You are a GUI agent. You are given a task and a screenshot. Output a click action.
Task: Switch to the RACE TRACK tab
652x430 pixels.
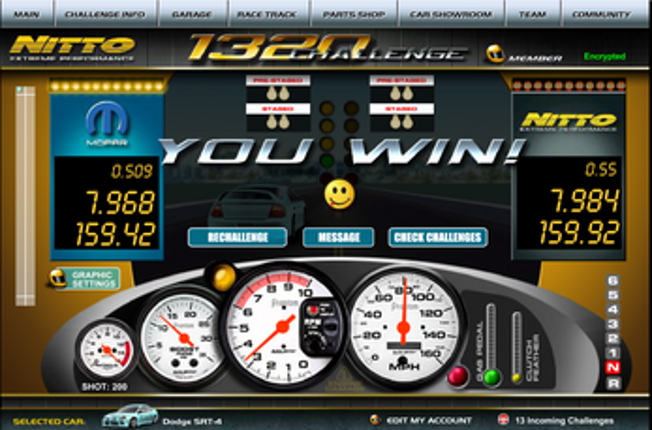pyautogui.click(x=267, y=14)
